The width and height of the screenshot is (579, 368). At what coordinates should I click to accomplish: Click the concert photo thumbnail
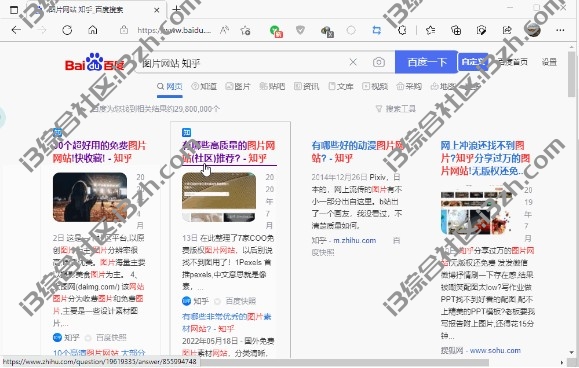90,197
